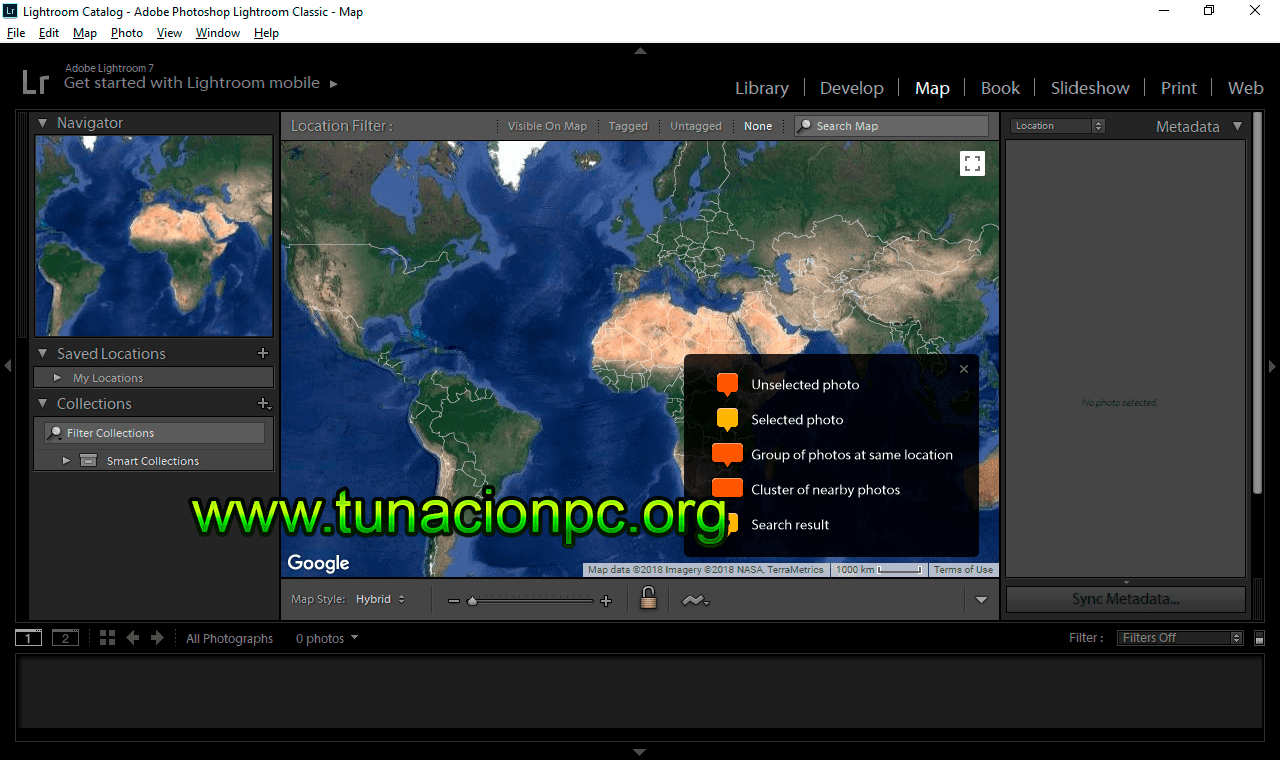
Task: Expand Smart Collections set
Action: [66, 461]
